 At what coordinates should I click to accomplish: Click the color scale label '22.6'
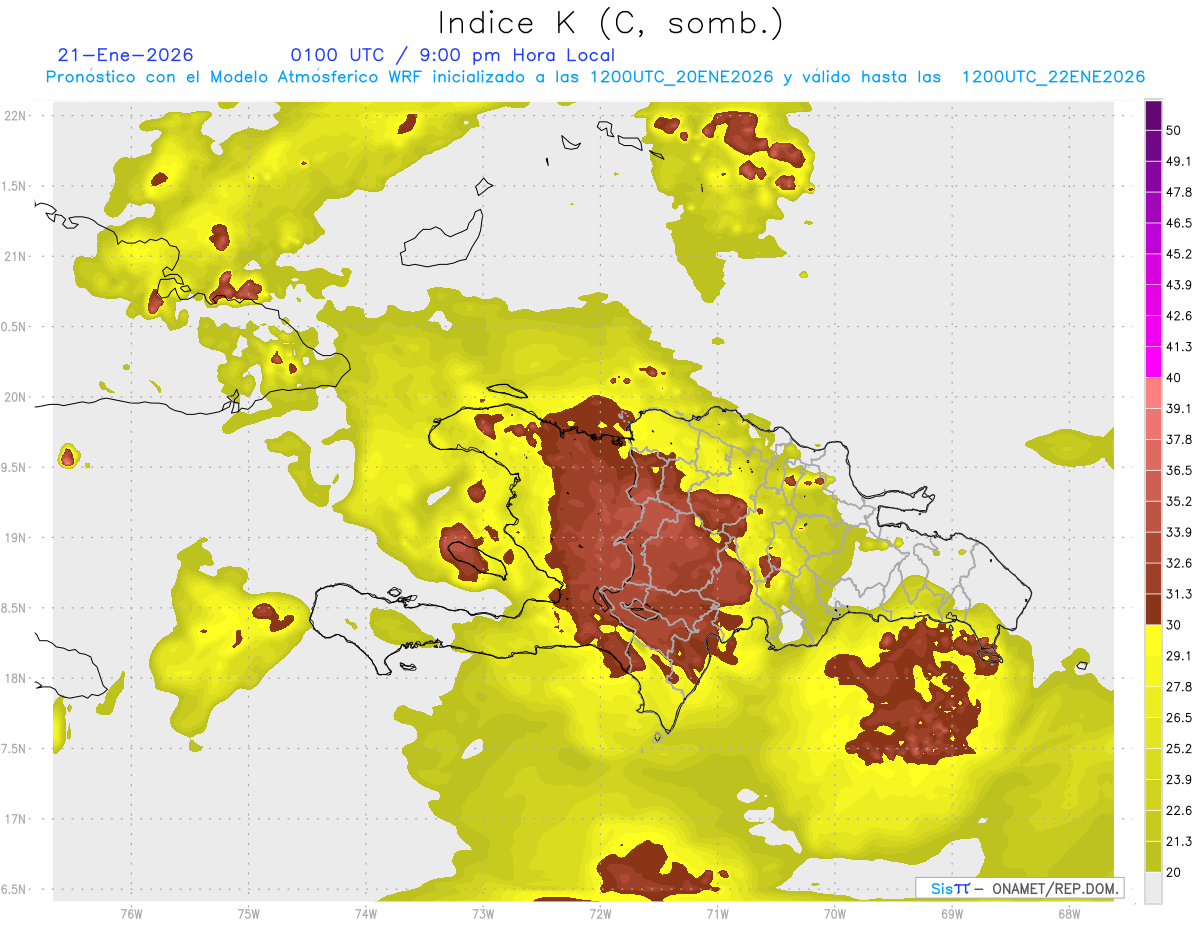point(1179,811)
